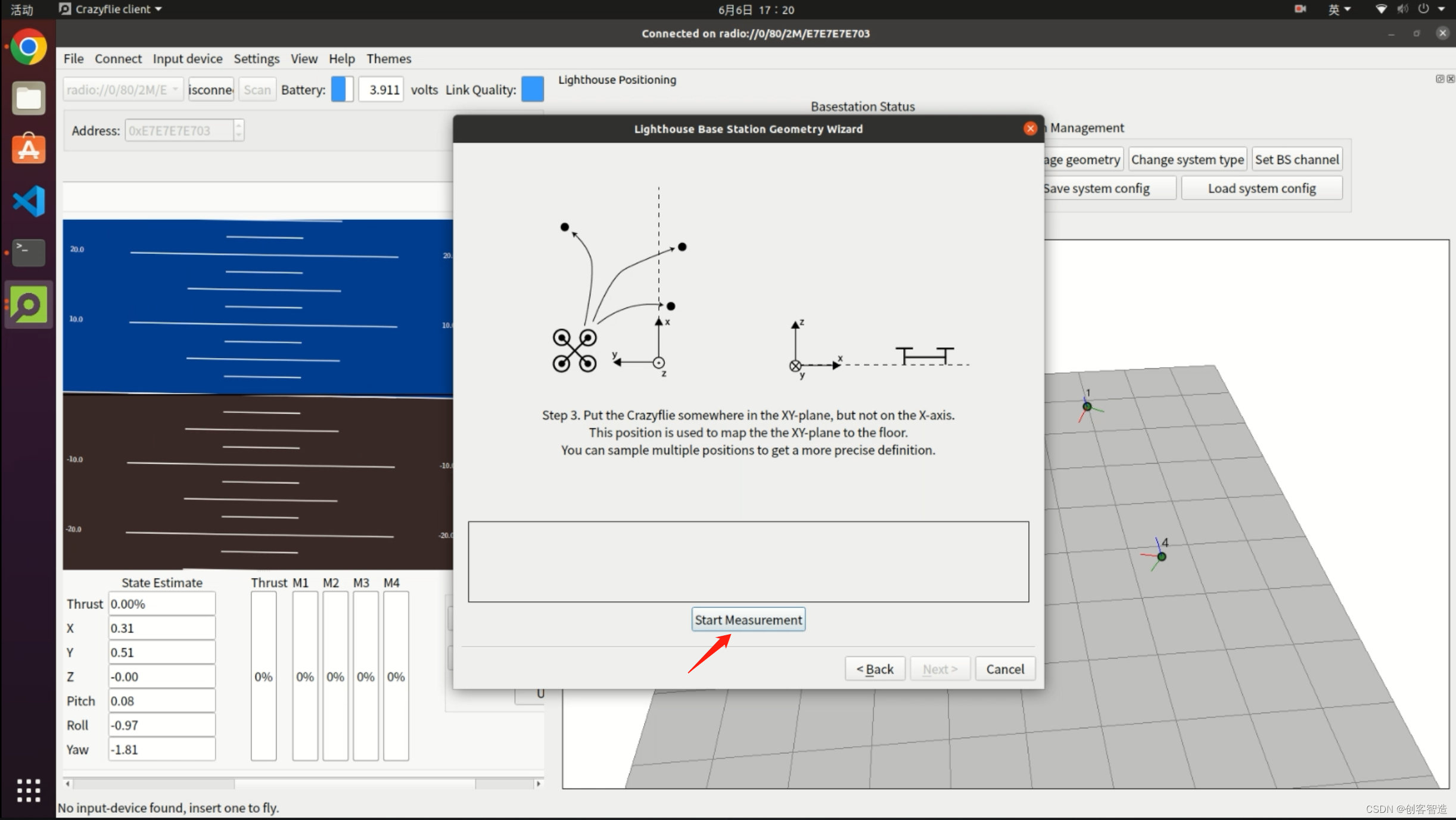Open the Files manager dock icon
Viewport: 1456px width, 820px height.
(28, 98)
